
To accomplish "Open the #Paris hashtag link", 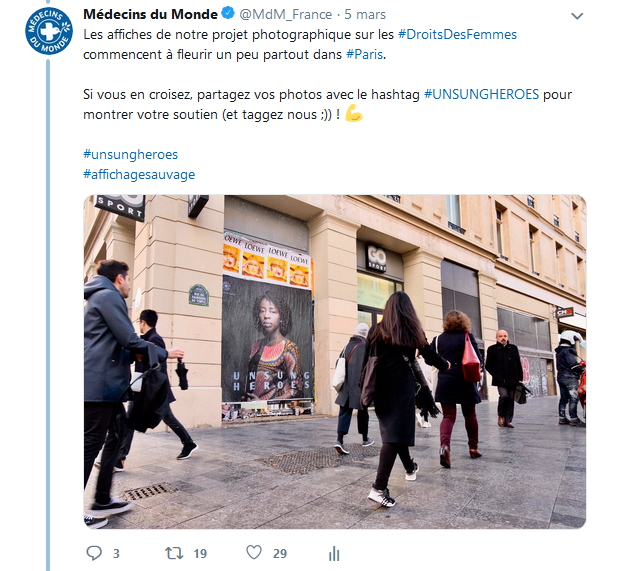I will pos(364,54).
